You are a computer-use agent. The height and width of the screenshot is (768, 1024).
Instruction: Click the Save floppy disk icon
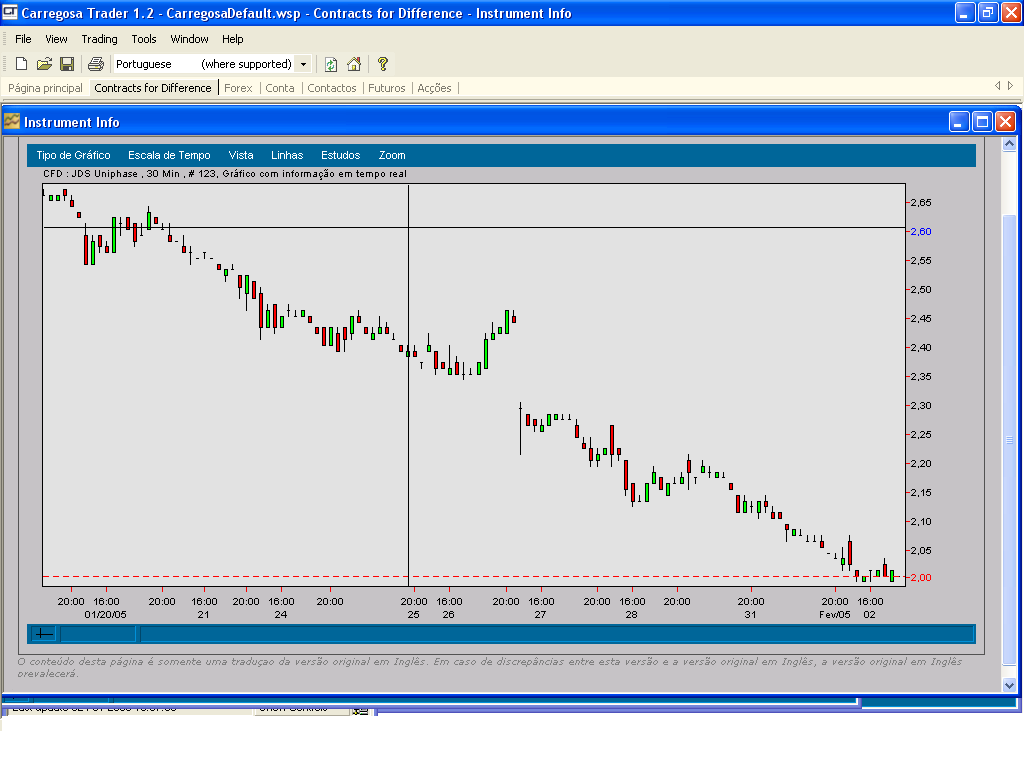click(x=67, y=64)
